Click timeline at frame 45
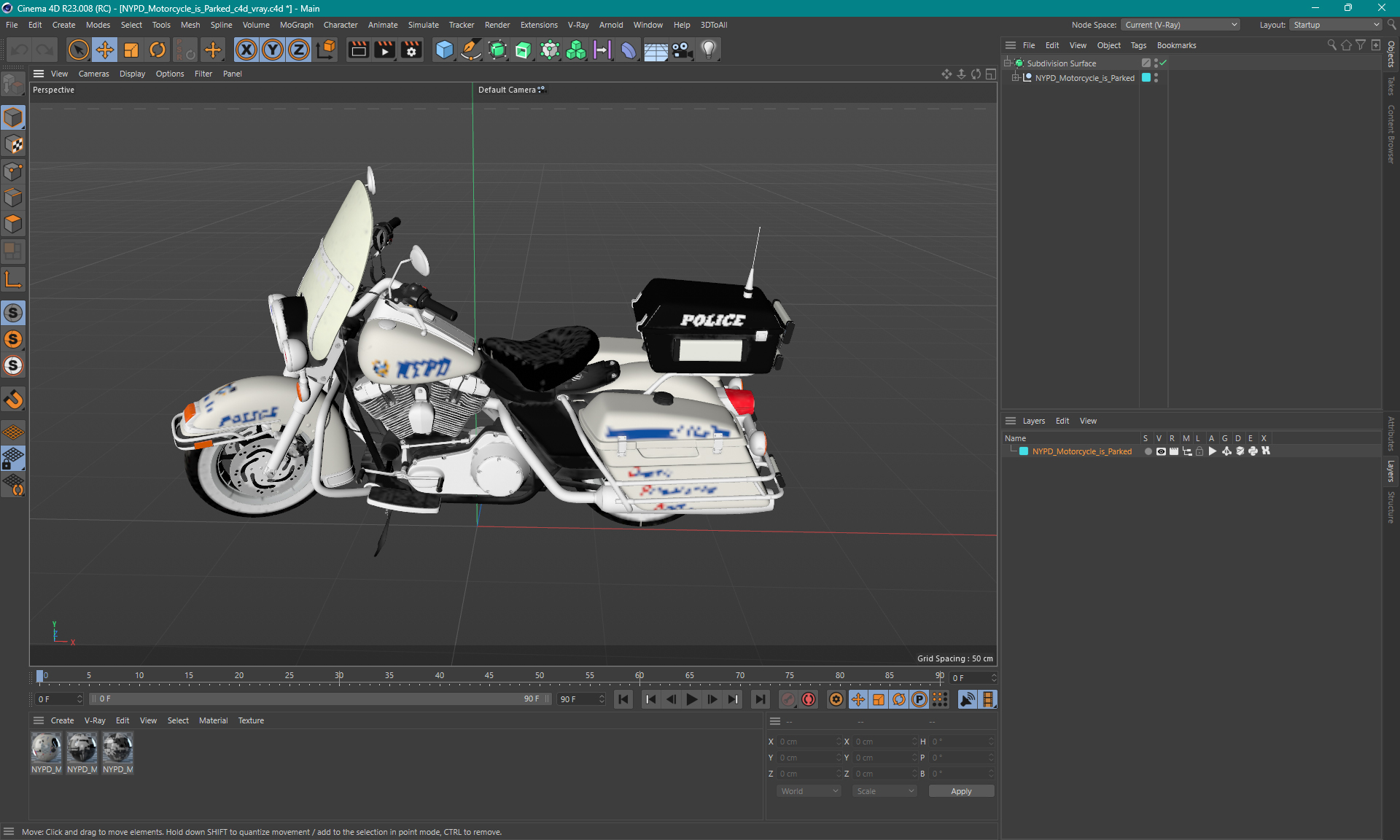The width and height of the screenshot is (1400, 840). (489, 676)
